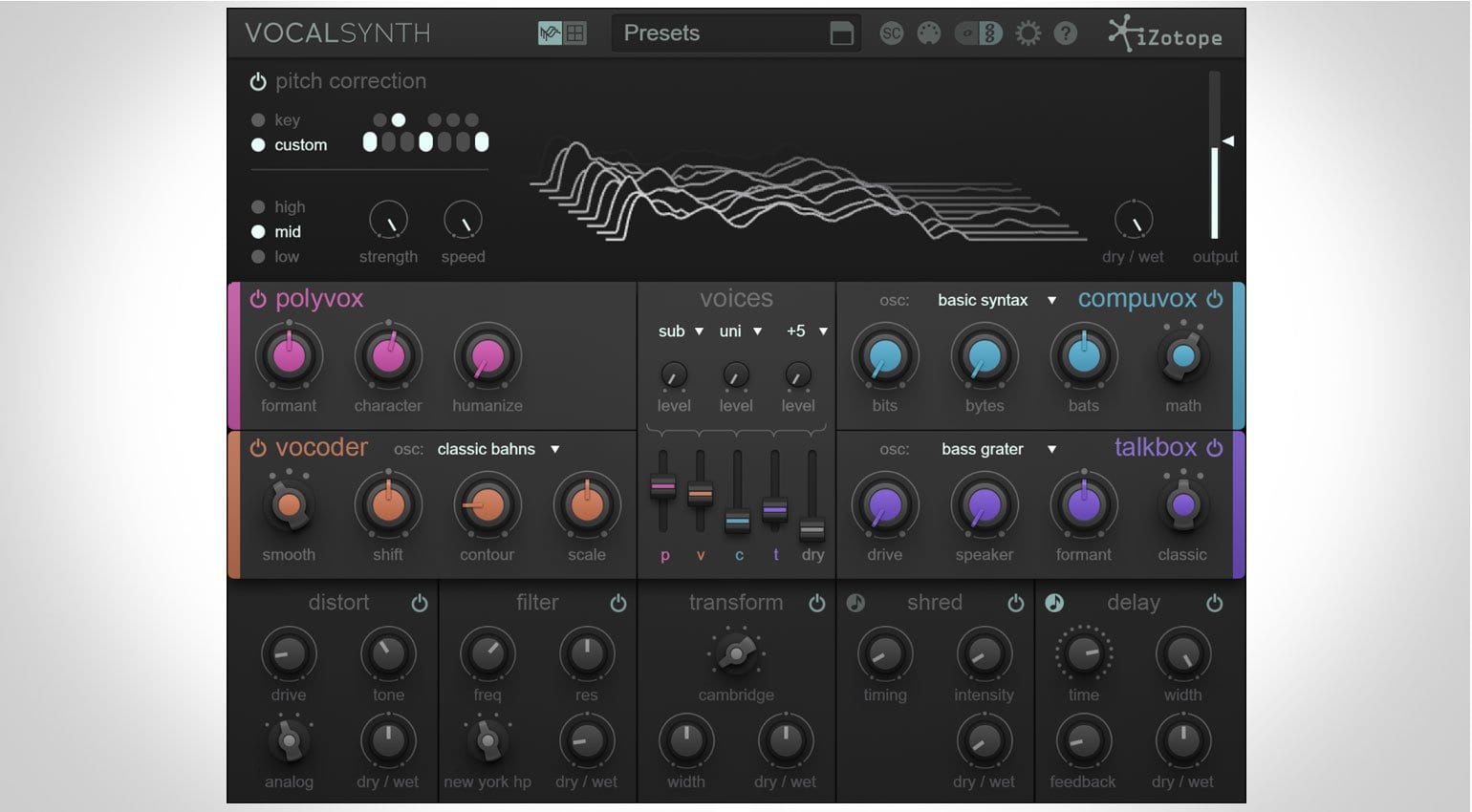1472x812 pixels.
Task: Select the mid range option
Action: coord(258,231)
